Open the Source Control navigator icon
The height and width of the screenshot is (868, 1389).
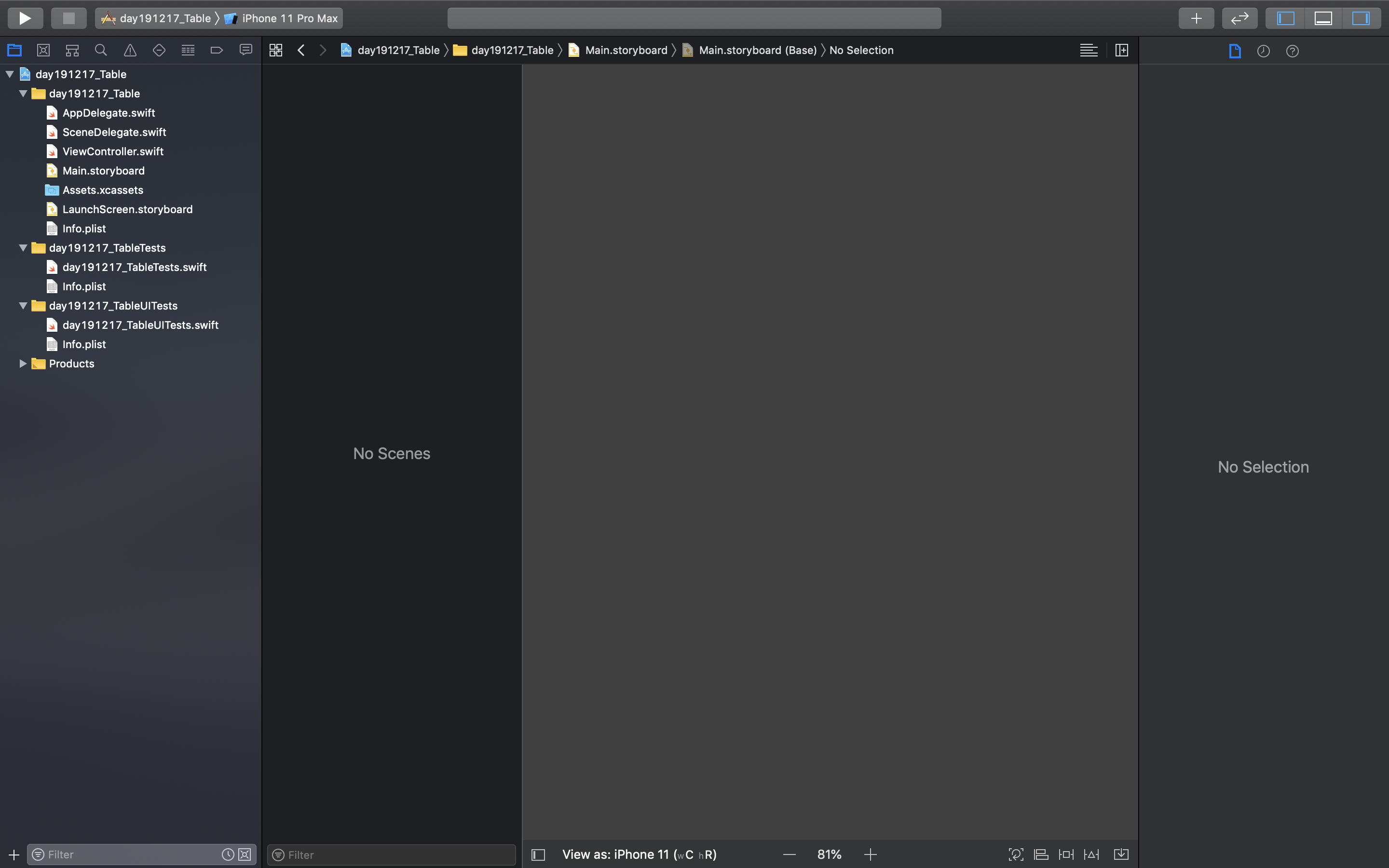43,51
